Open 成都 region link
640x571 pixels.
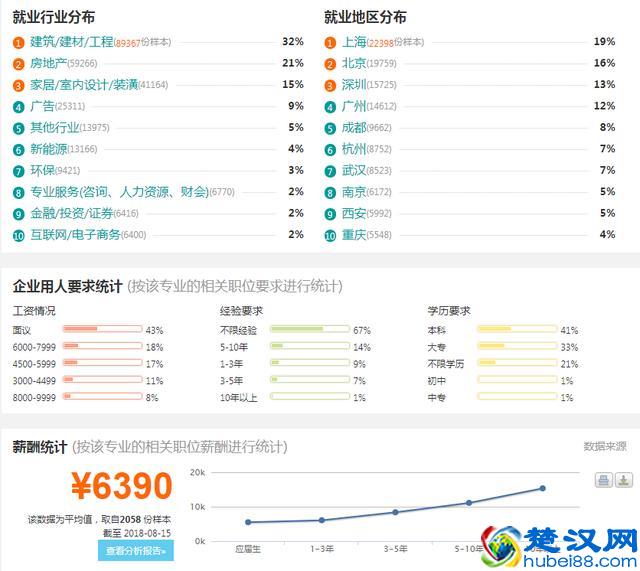point(354,128)
